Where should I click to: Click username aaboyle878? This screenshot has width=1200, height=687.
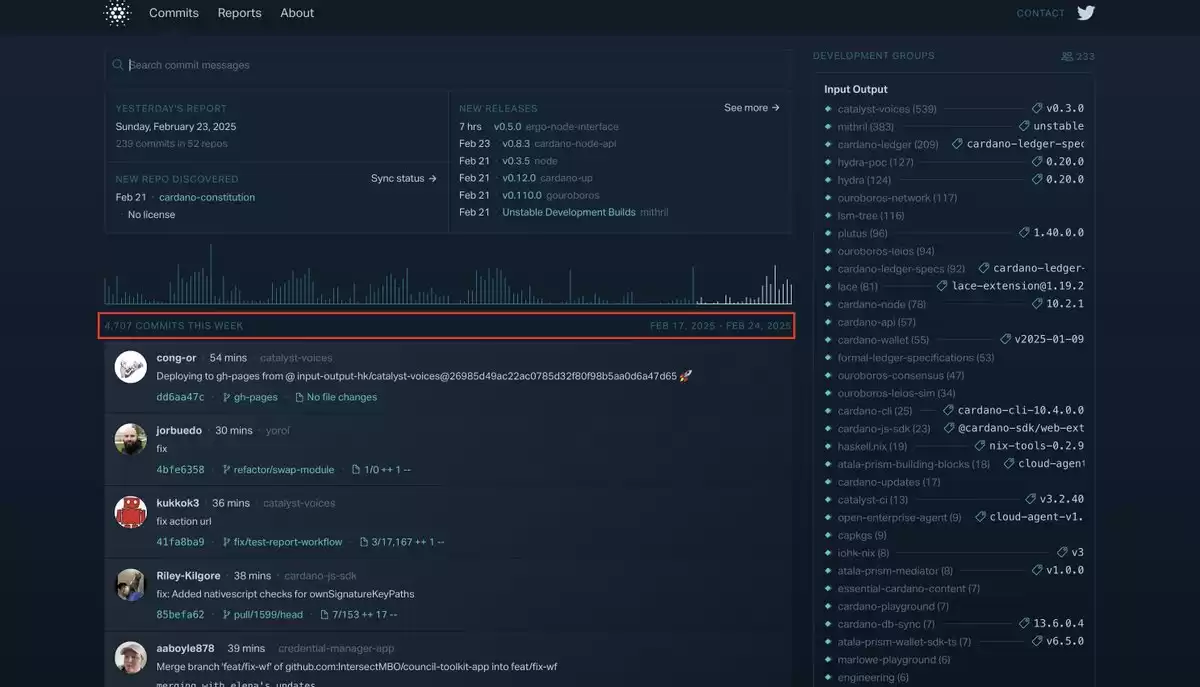click(185, 648)
